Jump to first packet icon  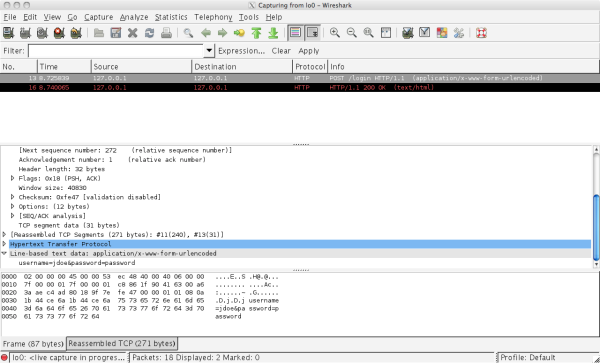(x=256, y=33)
